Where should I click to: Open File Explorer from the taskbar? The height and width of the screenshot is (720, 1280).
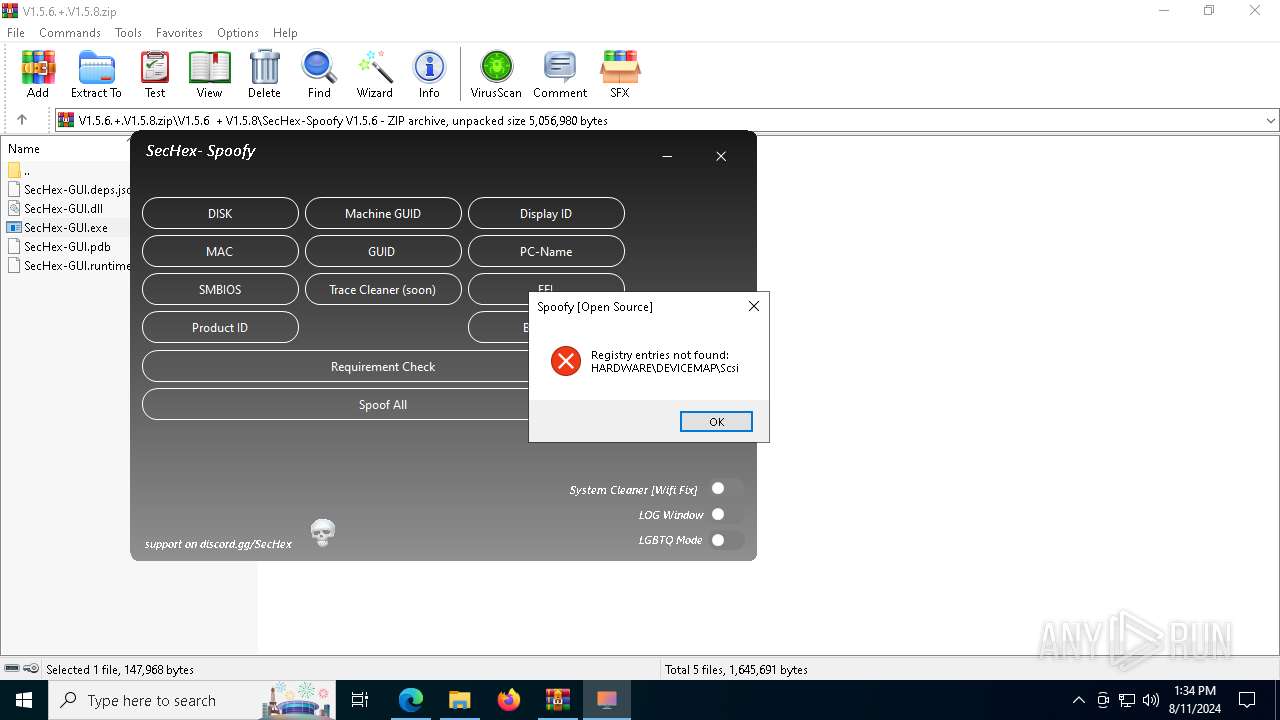click(459, 700)
